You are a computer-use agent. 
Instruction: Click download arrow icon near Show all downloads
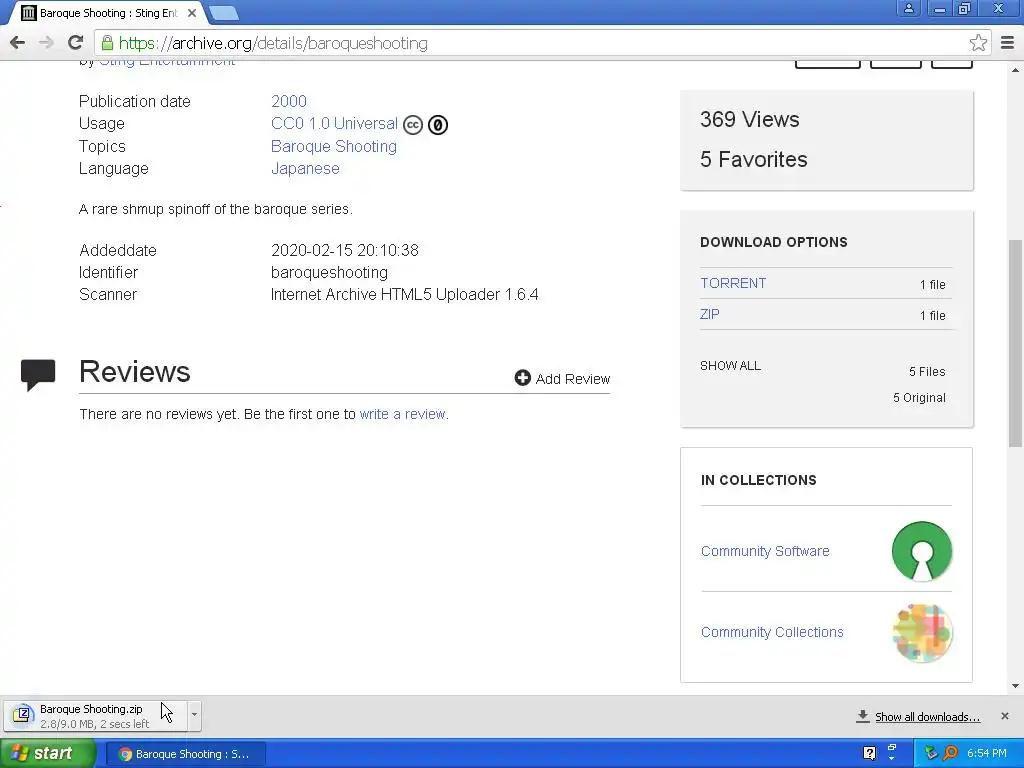coord(863,716)
